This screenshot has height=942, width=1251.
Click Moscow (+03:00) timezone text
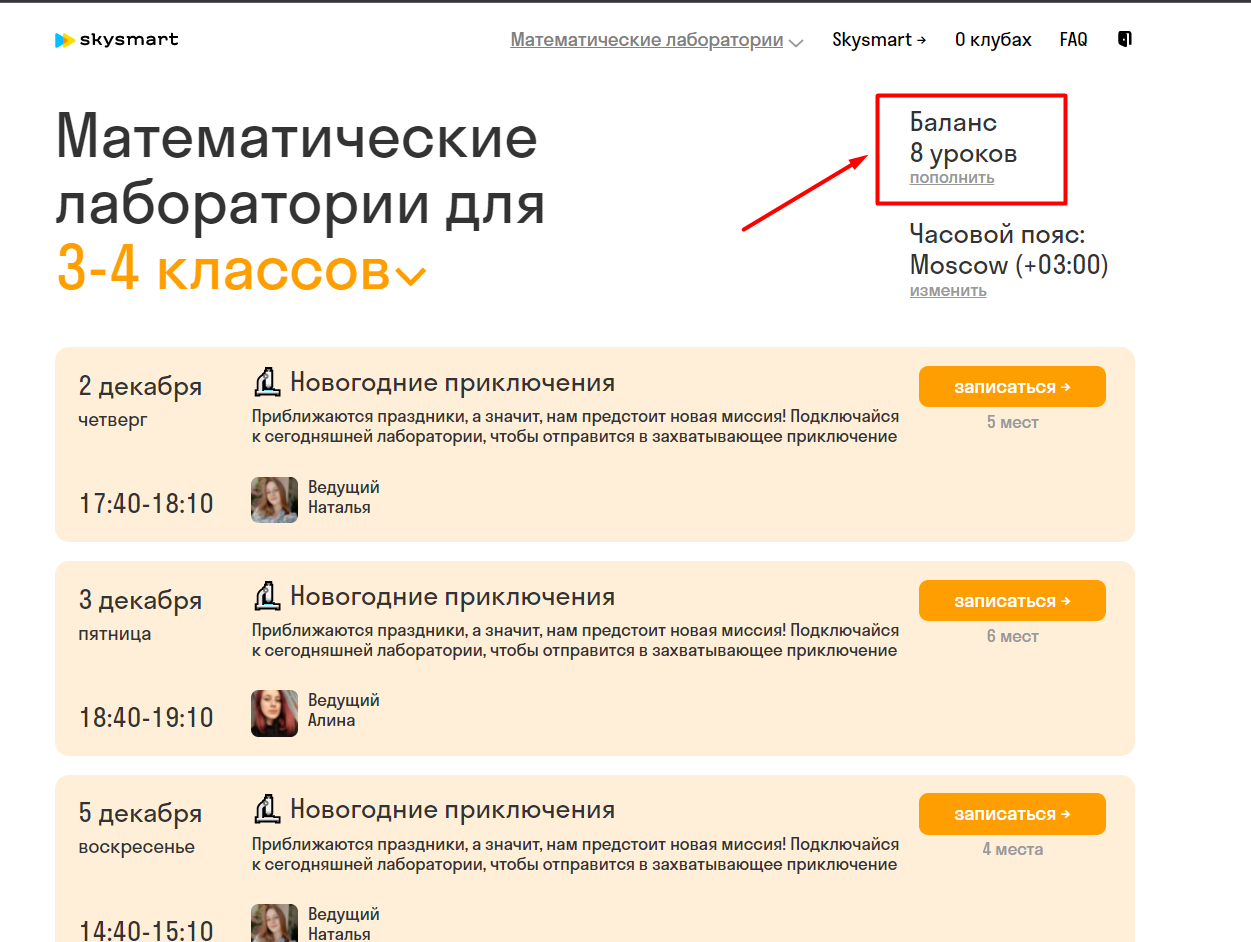pos(1009,265)
